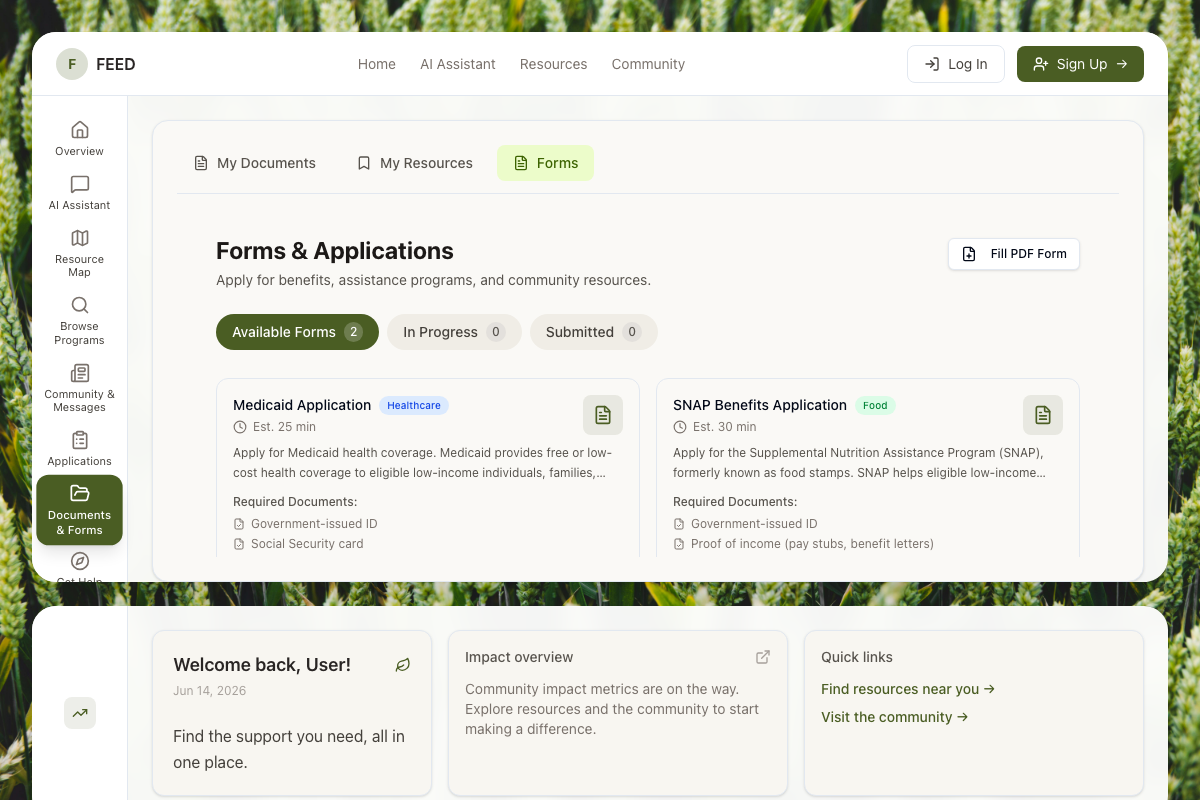Show In Progress forms filter

pyautogui.click(x=454, y=332)
